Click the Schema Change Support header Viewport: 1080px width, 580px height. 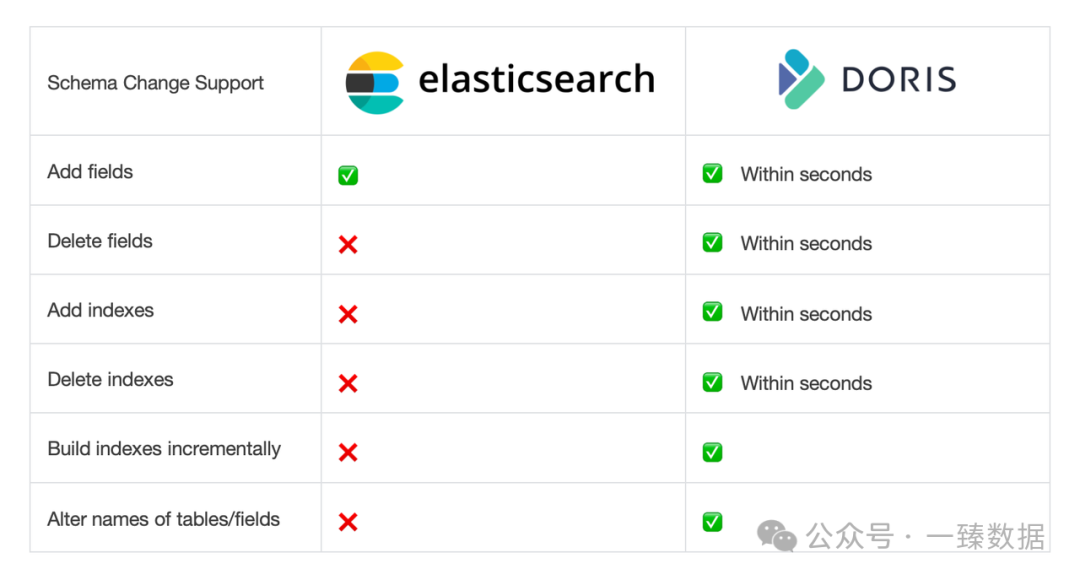click(155, 83)
